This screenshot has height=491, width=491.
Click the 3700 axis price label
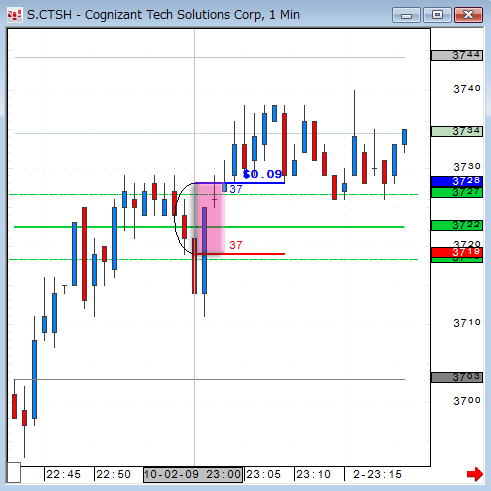(x=467, y=401)
